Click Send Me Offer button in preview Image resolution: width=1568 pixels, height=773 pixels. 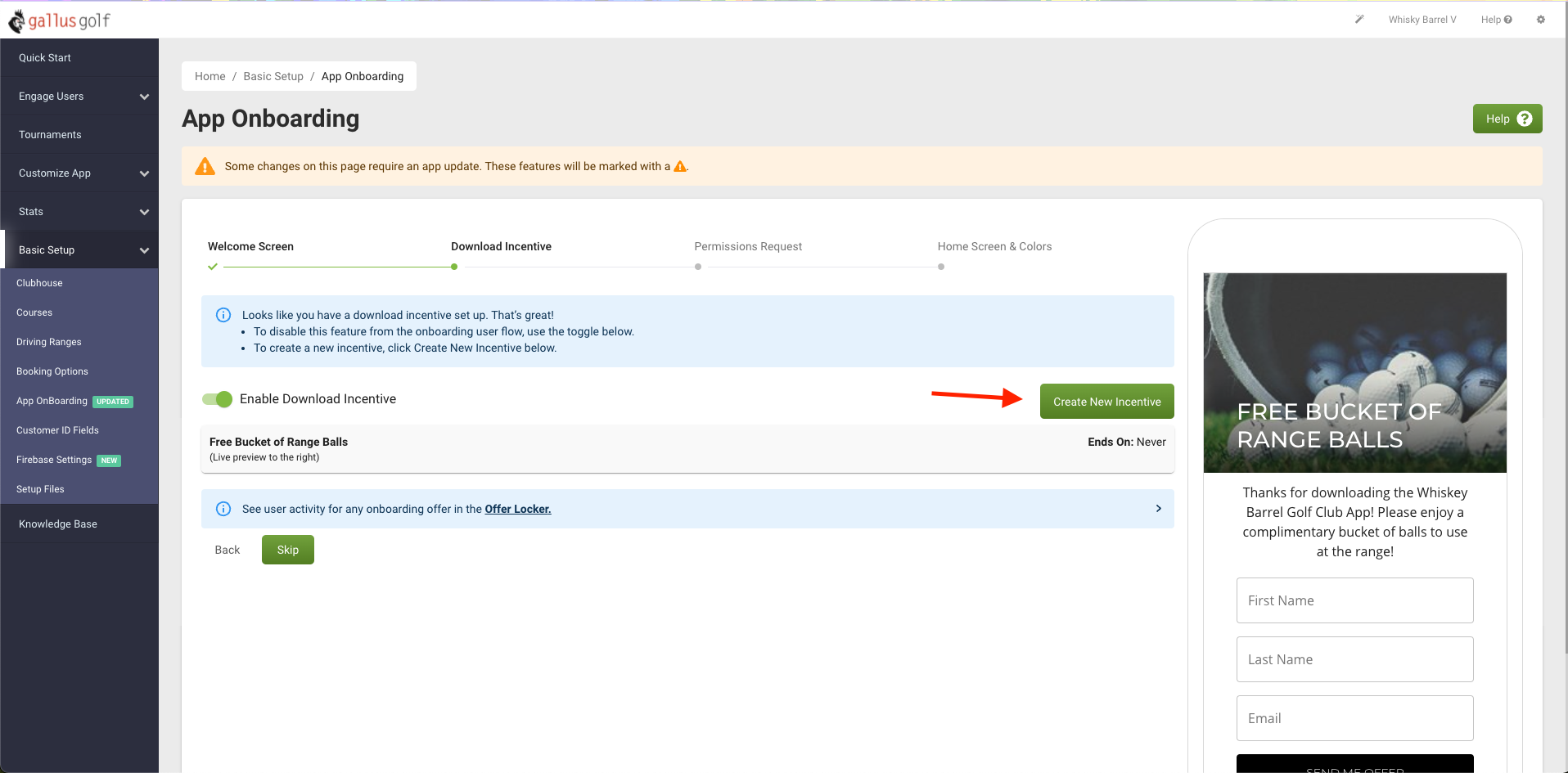pyautogui.click(x=1354, y=765)
